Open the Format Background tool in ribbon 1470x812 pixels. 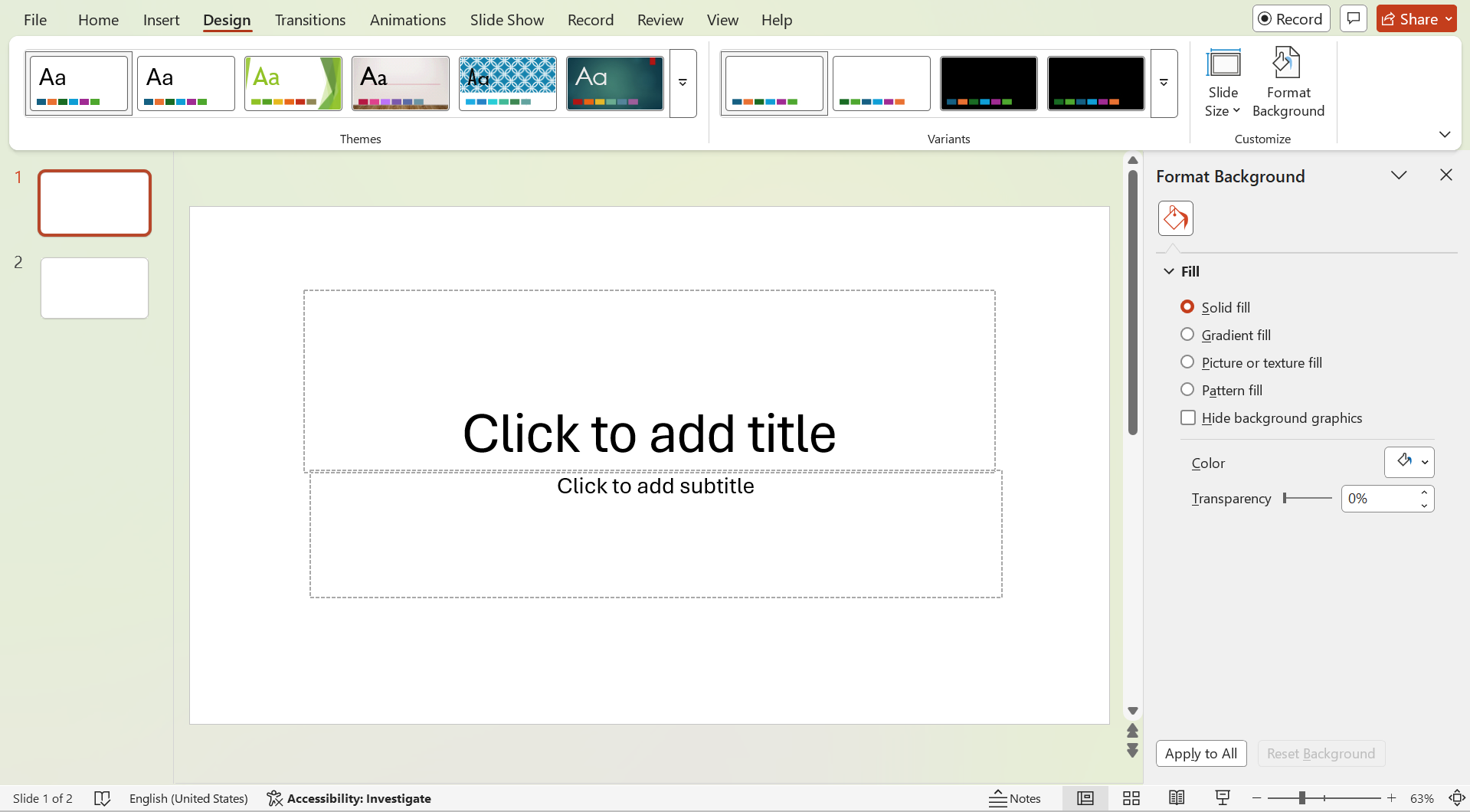(x=1288, y=83)
